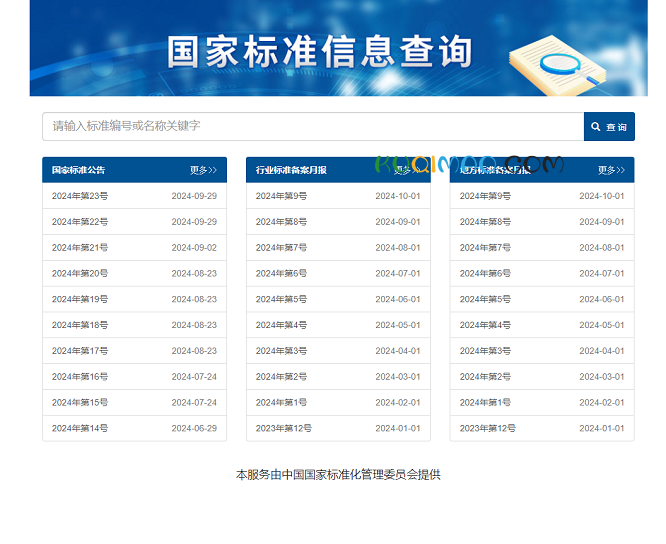Open 国家标准公告 2024年第23号
The height and width of the screenshot is (544, 666).
point(80,196)
